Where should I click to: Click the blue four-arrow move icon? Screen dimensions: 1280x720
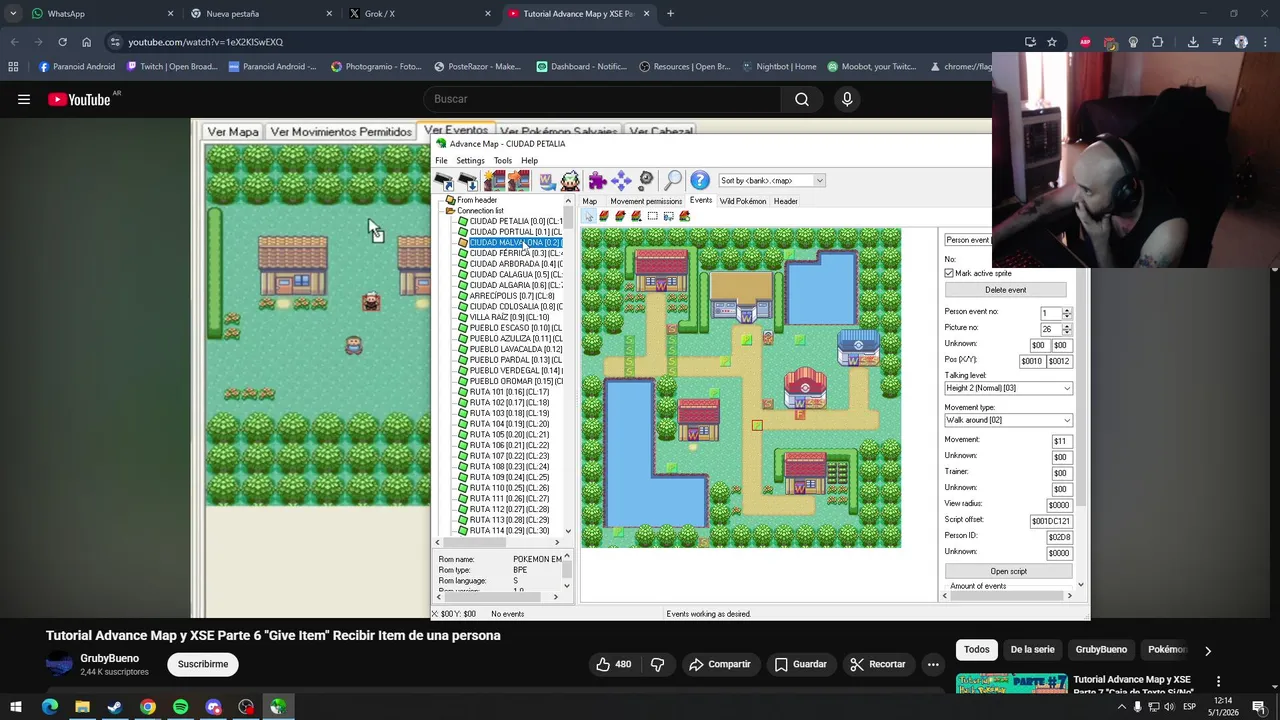[621, 180]
